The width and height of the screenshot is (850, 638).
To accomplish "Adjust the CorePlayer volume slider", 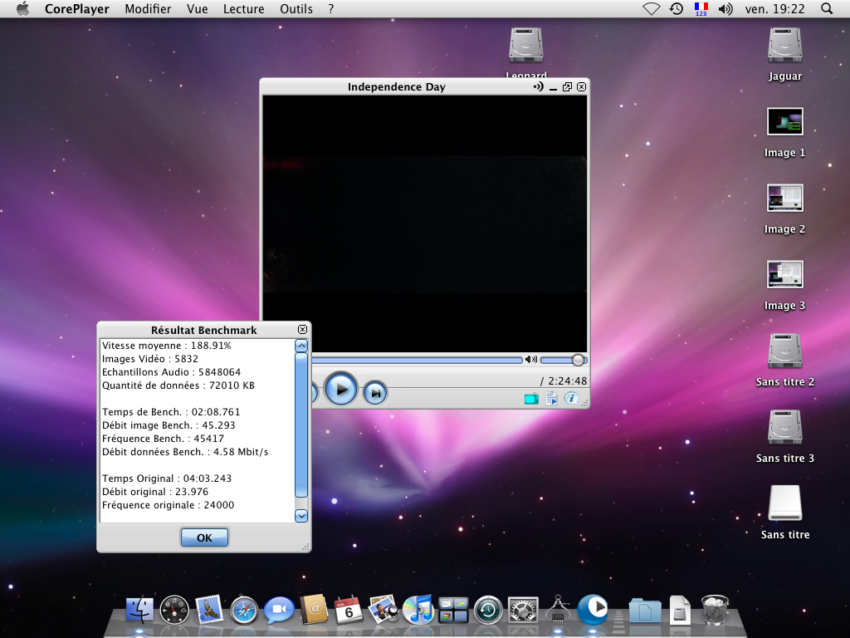I will tap(564, 360).
